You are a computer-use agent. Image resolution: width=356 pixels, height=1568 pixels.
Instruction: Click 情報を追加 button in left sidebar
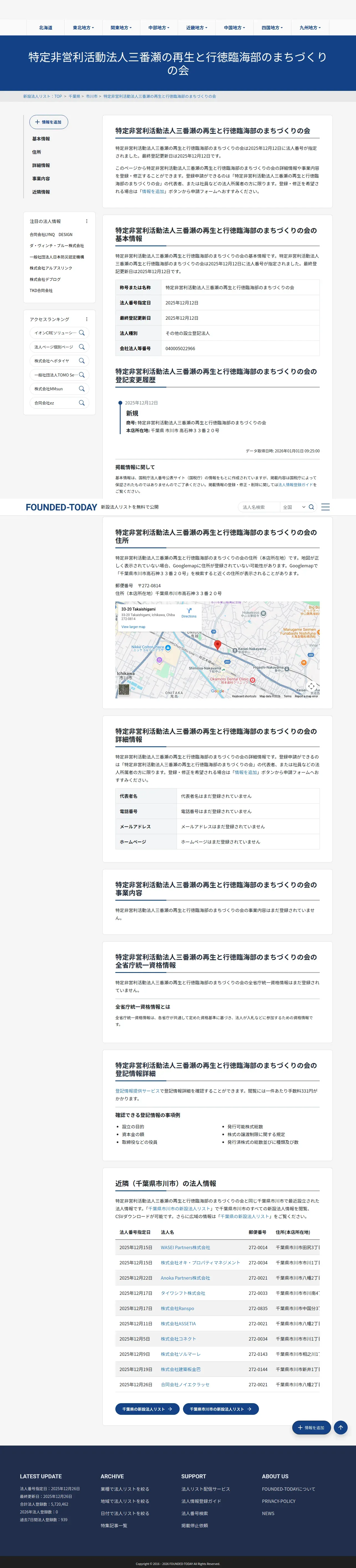tap(49, 122)
